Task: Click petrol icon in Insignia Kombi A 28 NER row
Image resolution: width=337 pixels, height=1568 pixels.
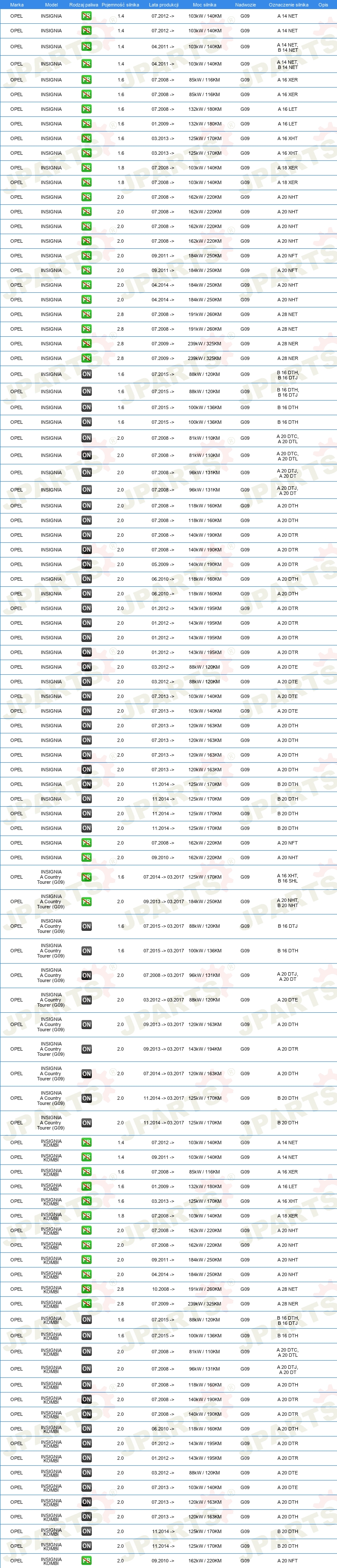Action: (x=86, y=1304)
